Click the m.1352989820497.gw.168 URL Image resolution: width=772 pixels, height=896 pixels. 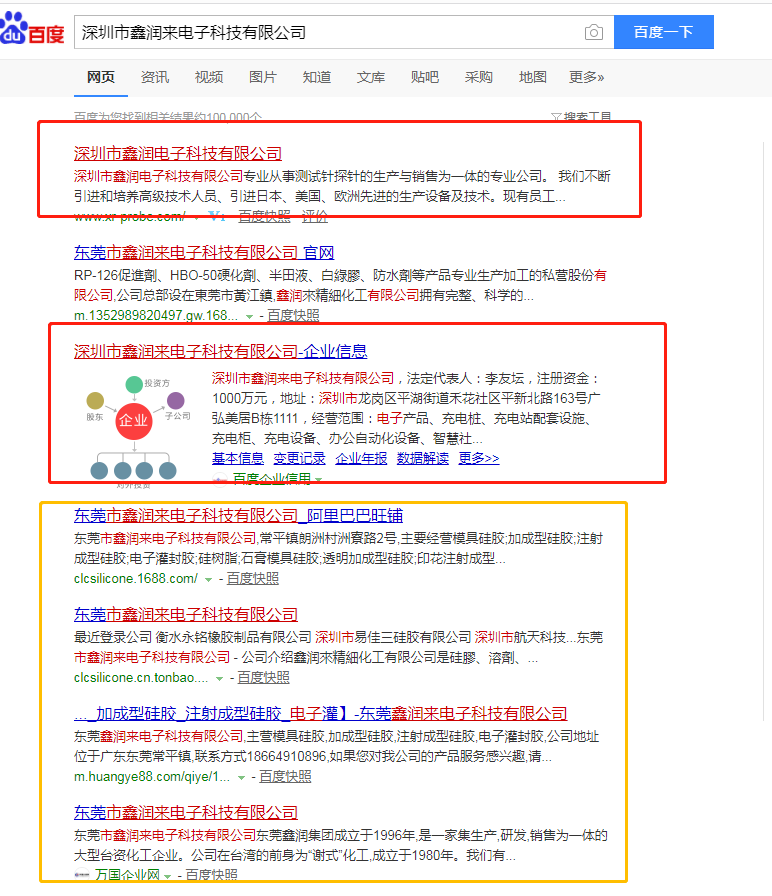[155, 315]
